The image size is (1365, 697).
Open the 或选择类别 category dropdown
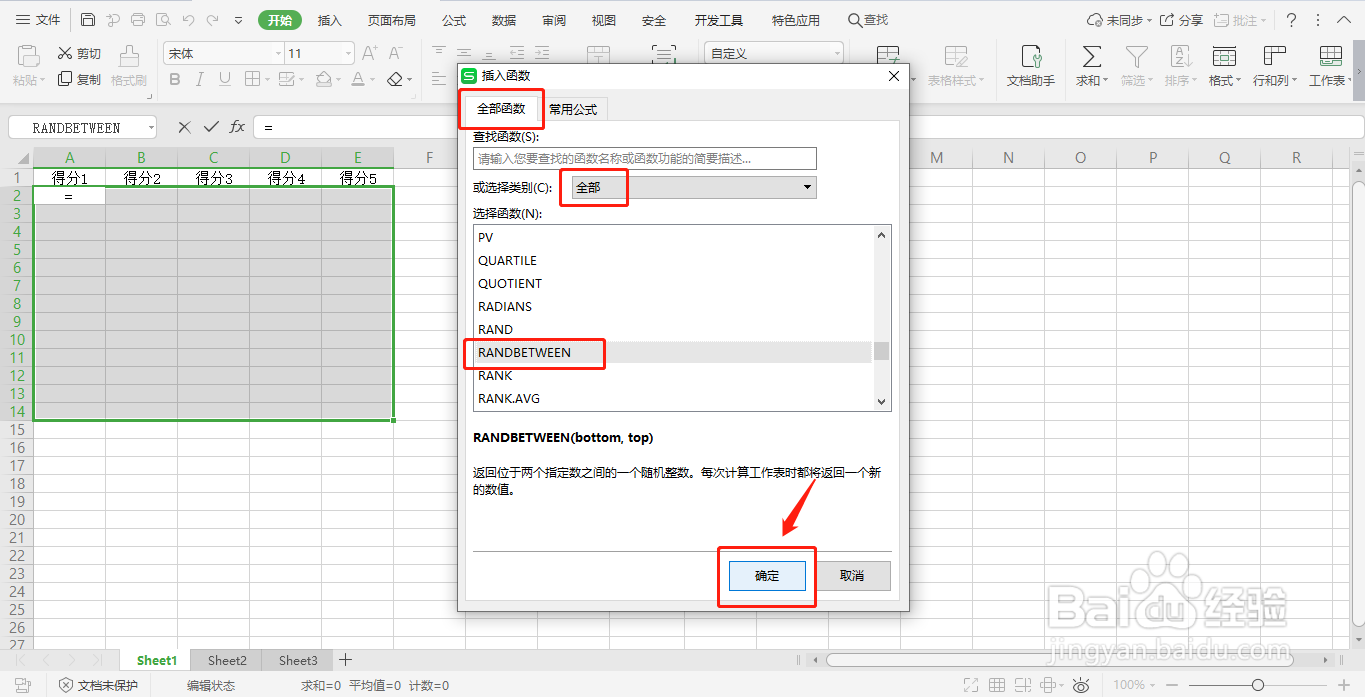pos(806,187)
